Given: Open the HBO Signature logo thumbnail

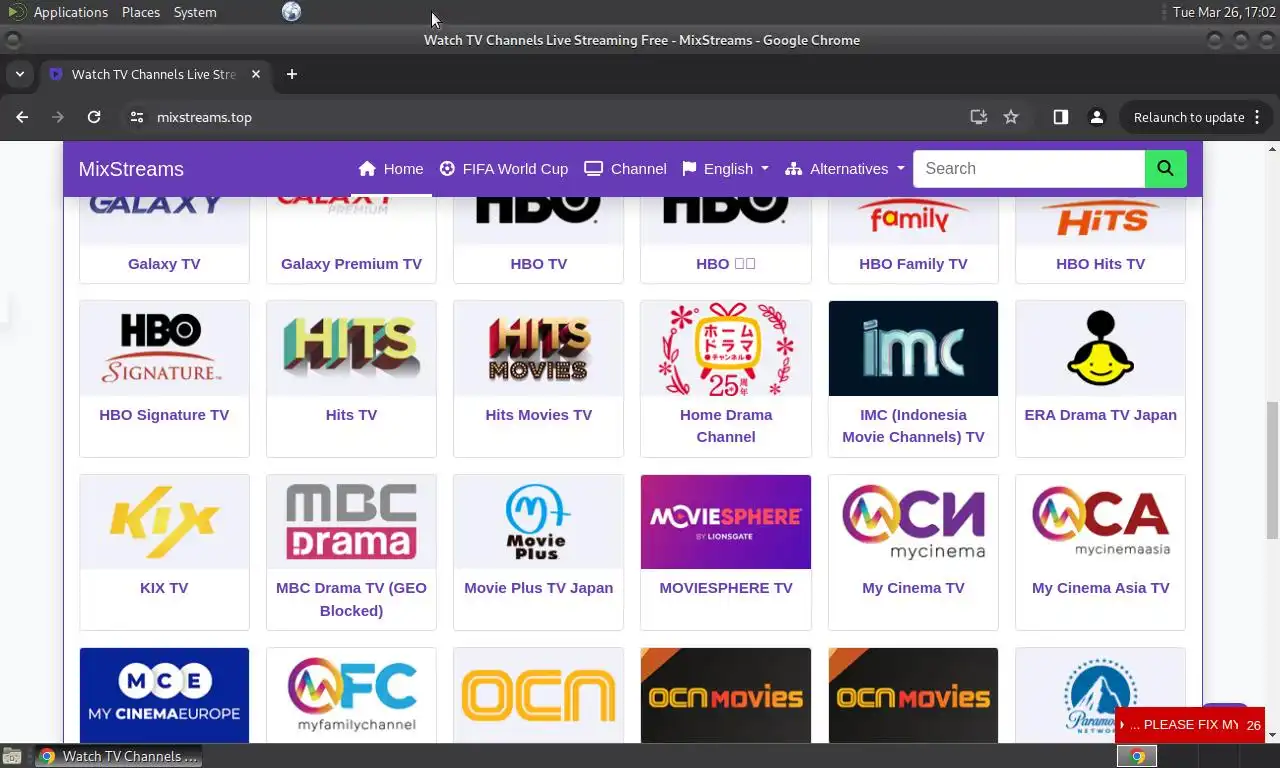Looking at the screenshot, I should [164, 348].
